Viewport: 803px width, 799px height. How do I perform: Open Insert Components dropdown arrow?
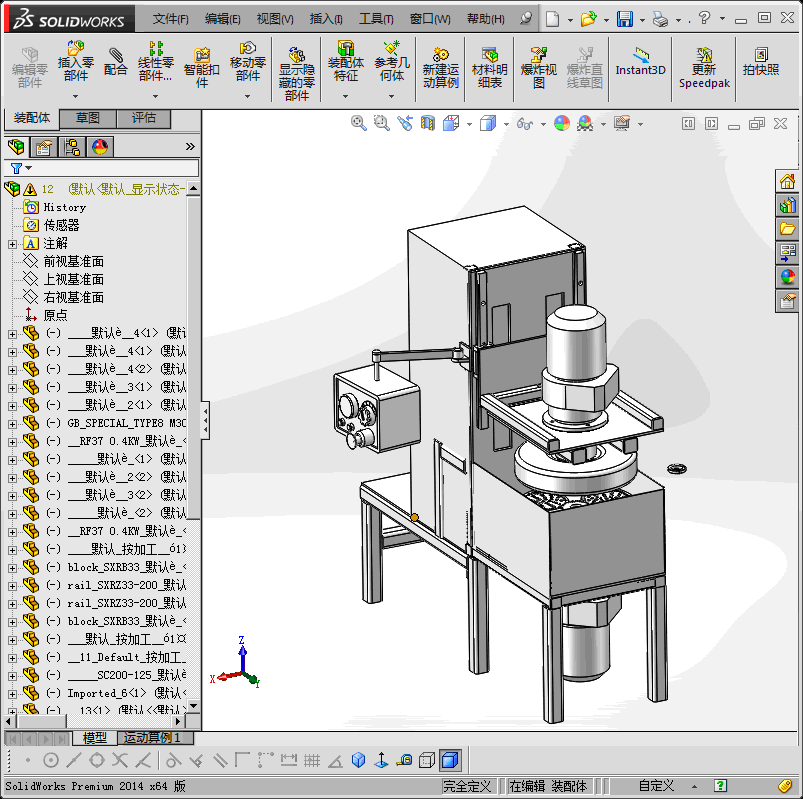[x=75, y=96]
